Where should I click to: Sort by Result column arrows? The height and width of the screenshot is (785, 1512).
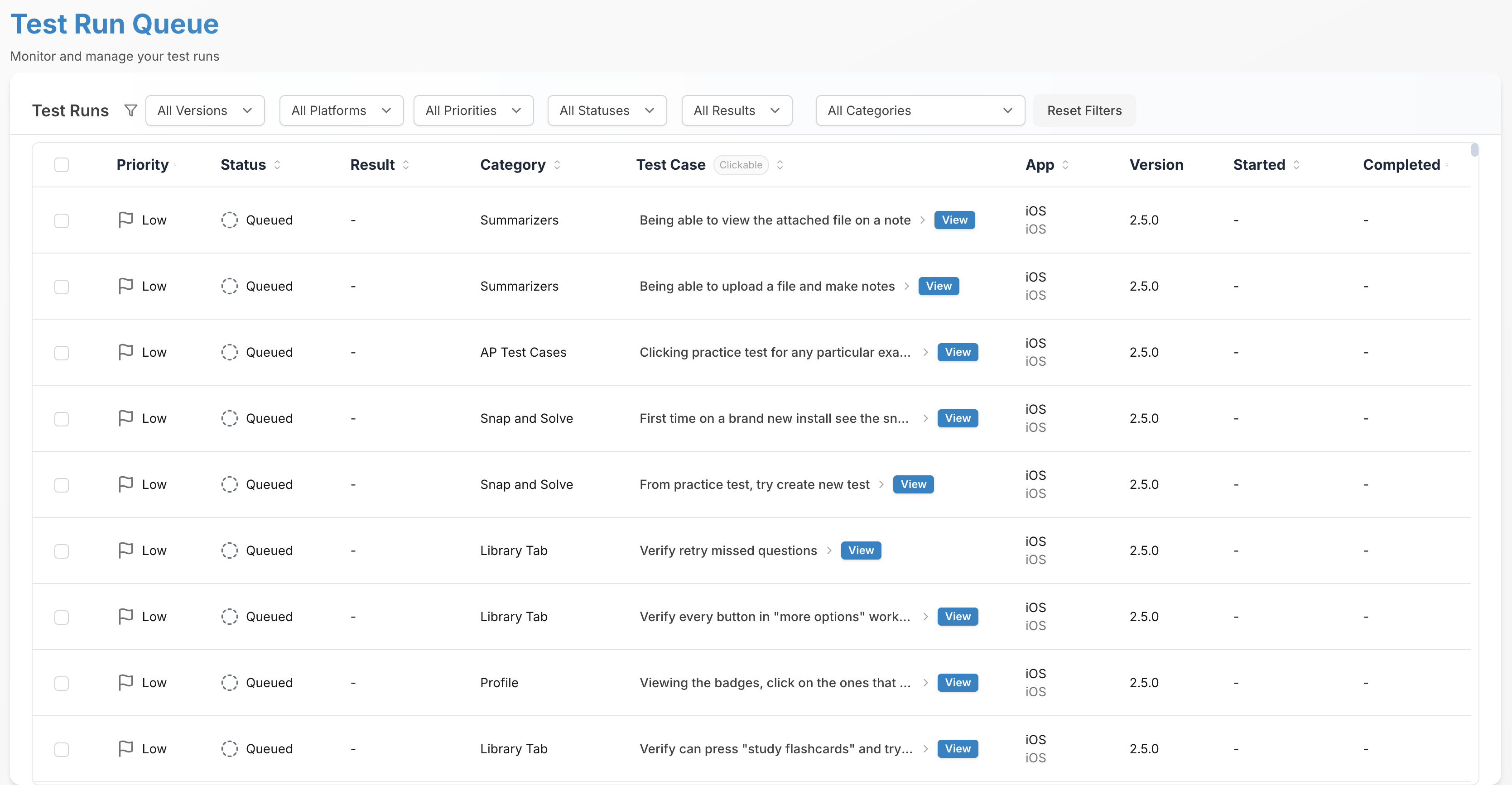tap(405, 165)
